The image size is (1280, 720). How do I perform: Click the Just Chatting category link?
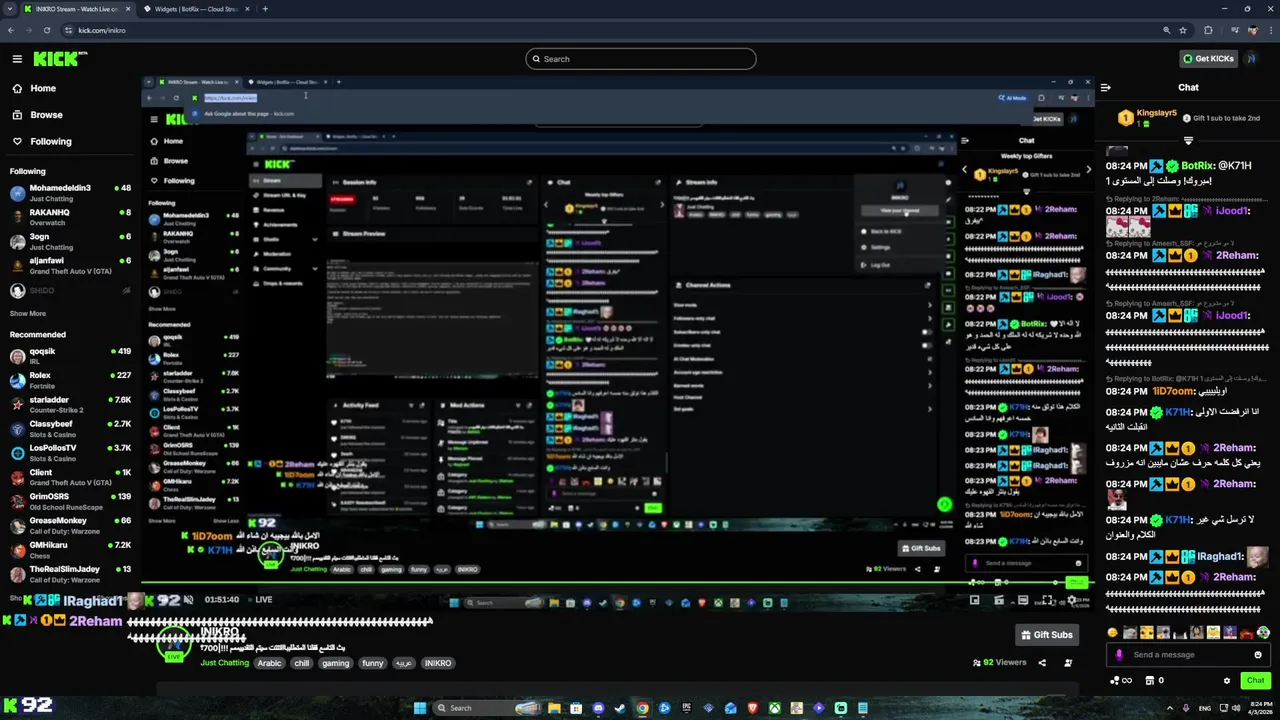[x=224, y=663]
